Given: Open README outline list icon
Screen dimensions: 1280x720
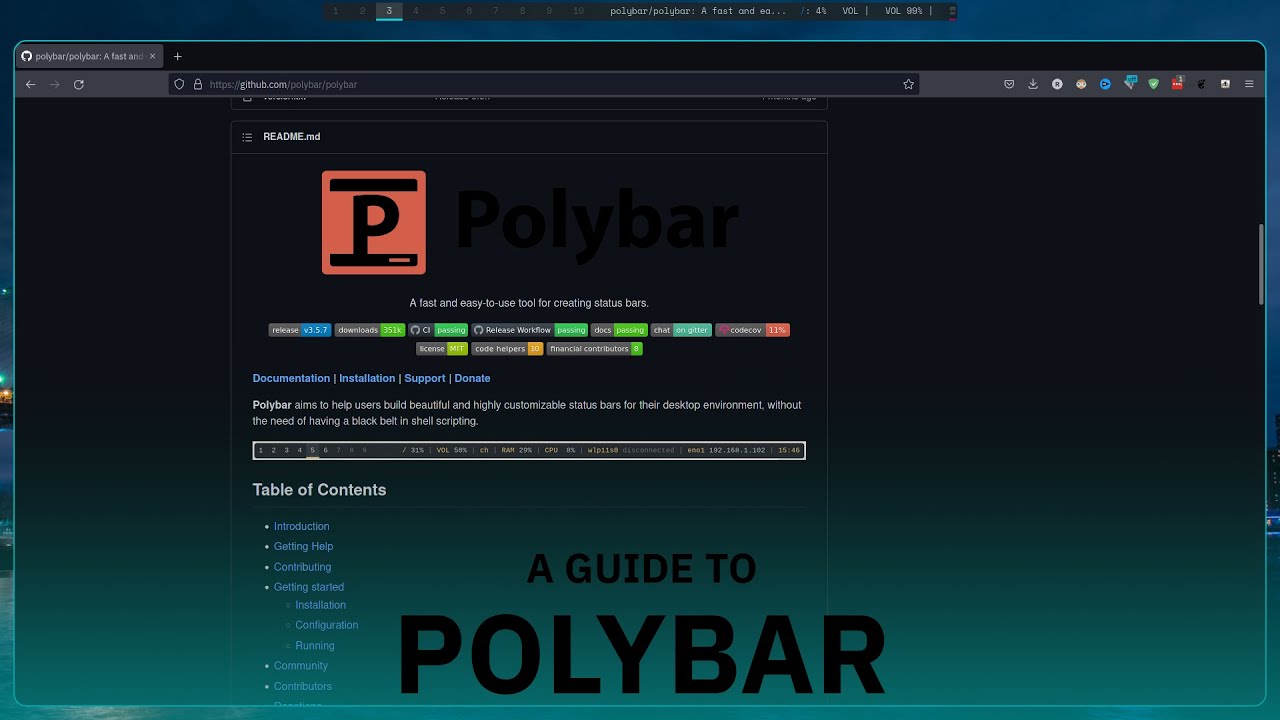Looking at the screenshot, I should point(247,137).
